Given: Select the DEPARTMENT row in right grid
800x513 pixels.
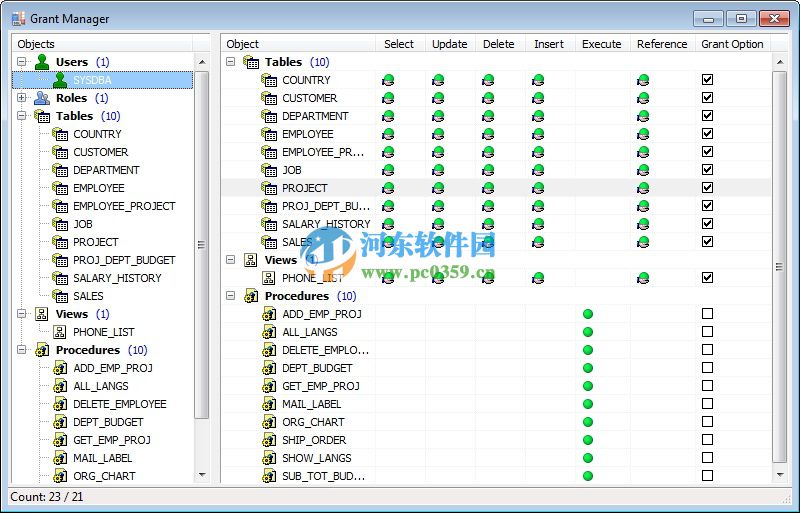Looking at the screenshot, I should click(497, 116).
